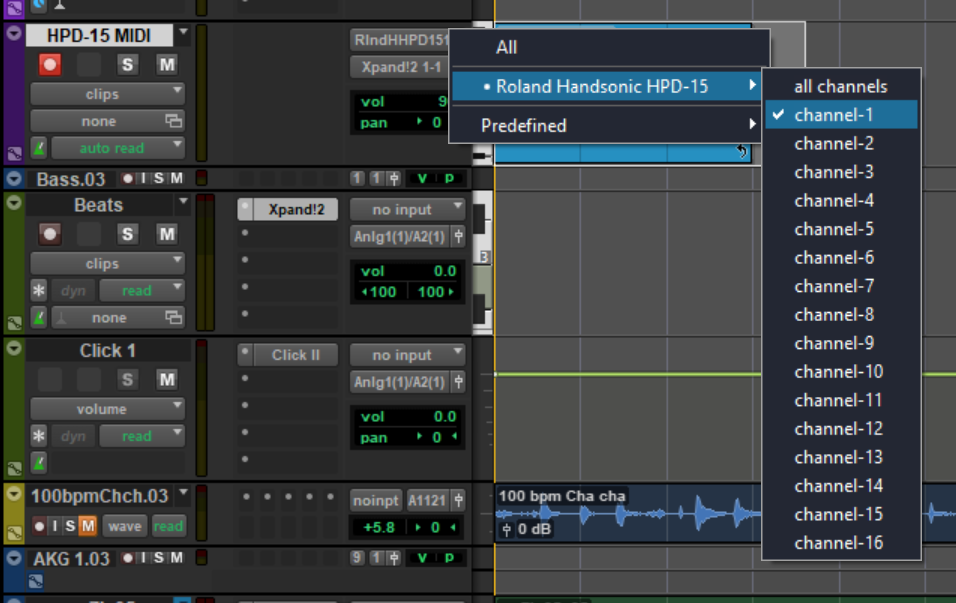Screen dimensions: 956x603
Task: Open the auto read automation mode dropdown
Action: [x=117, y=148]
